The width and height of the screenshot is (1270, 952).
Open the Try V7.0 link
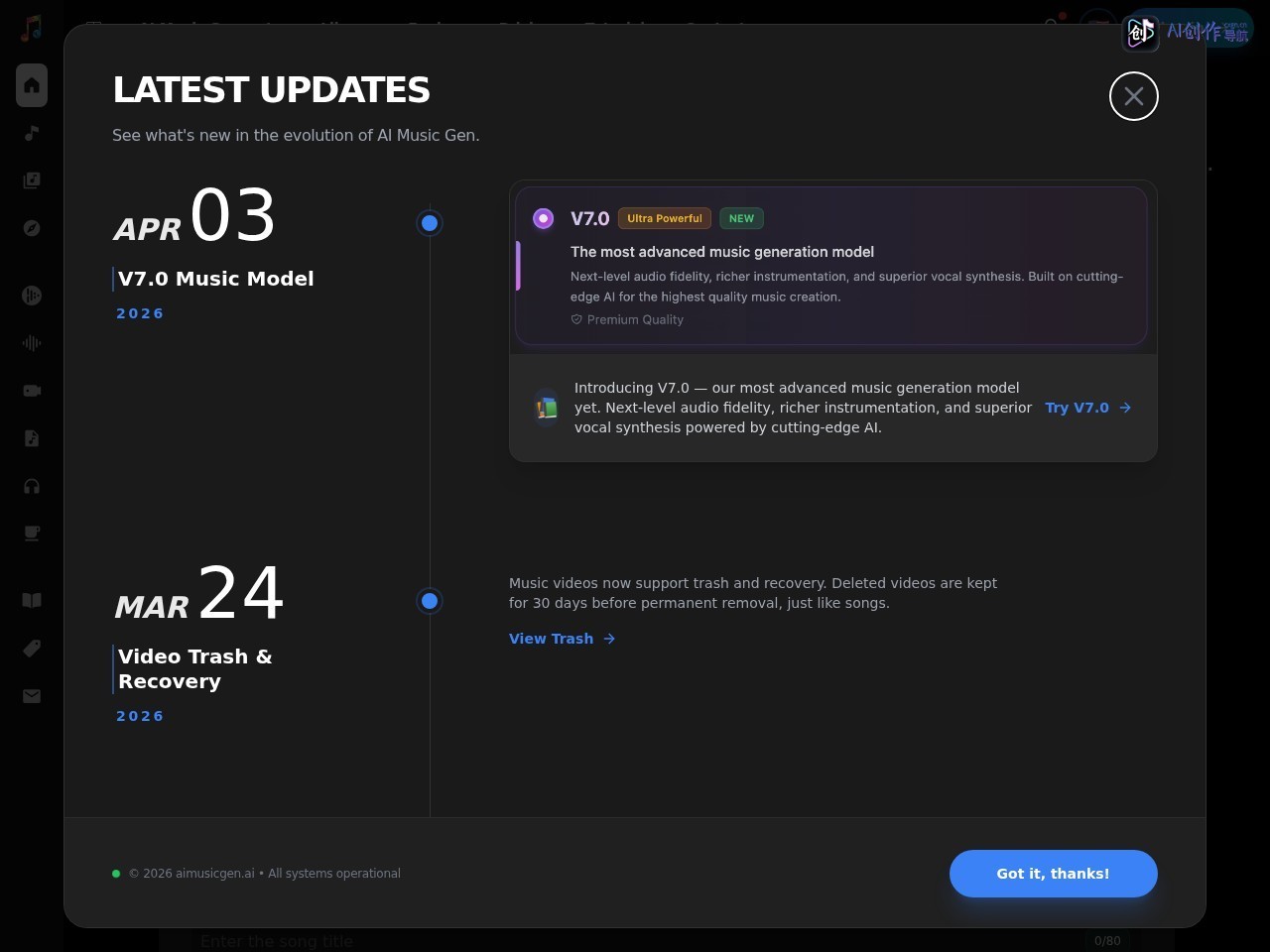tap(1087, 408)
